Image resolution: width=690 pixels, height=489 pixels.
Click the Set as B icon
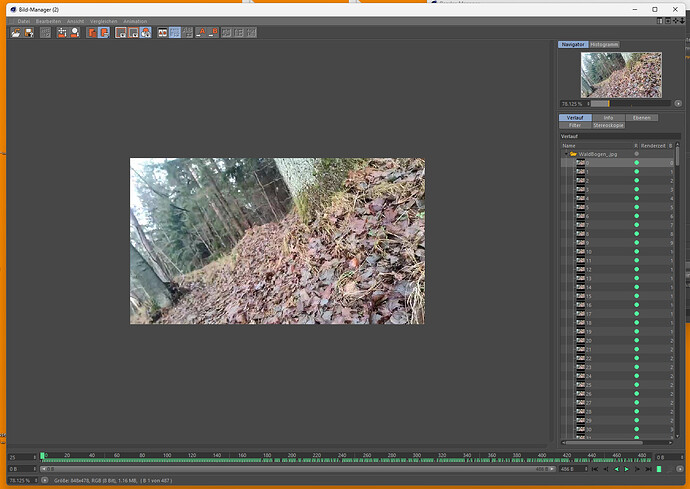(213, 33)
